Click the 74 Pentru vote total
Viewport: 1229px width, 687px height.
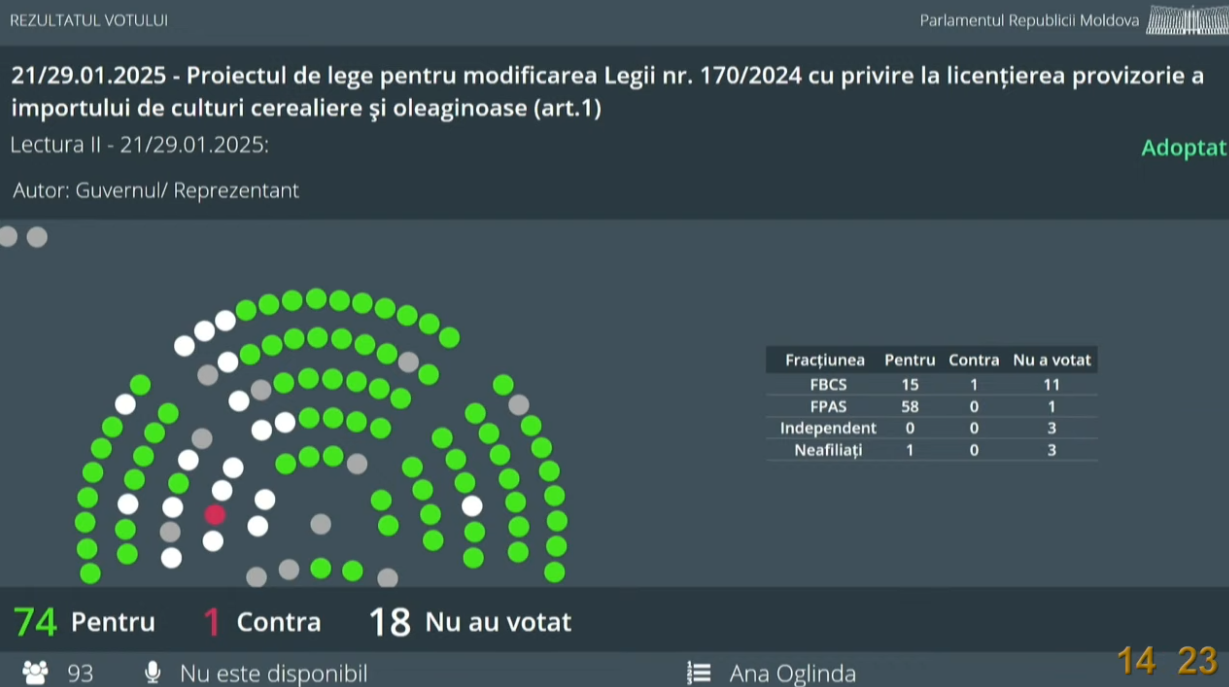[85, 622]
